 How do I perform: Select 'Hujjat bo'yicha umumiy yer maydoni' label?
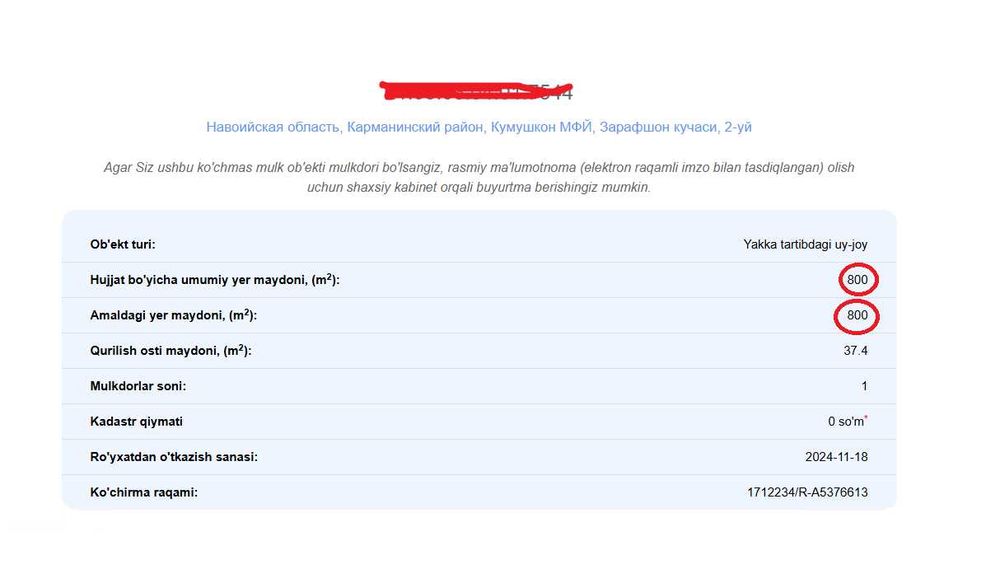pyautogui.click(x=215, y=280)
